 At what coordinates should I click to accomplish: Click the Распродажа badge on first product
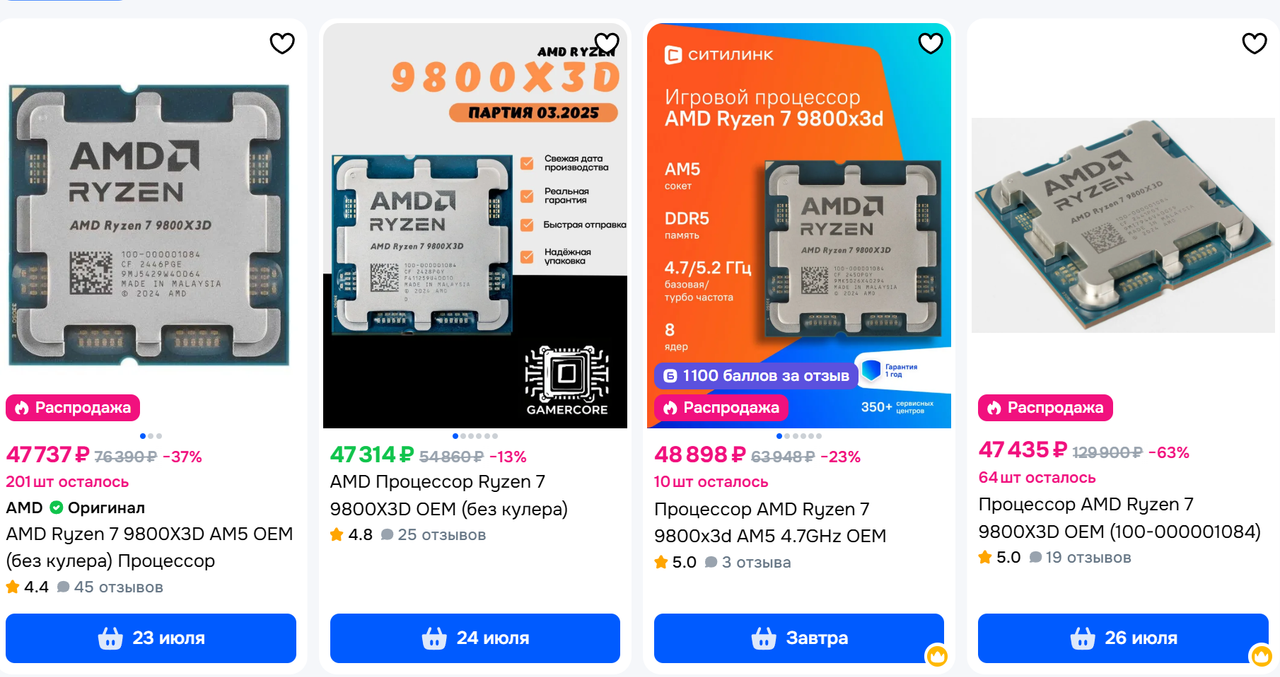coord(73,408)
